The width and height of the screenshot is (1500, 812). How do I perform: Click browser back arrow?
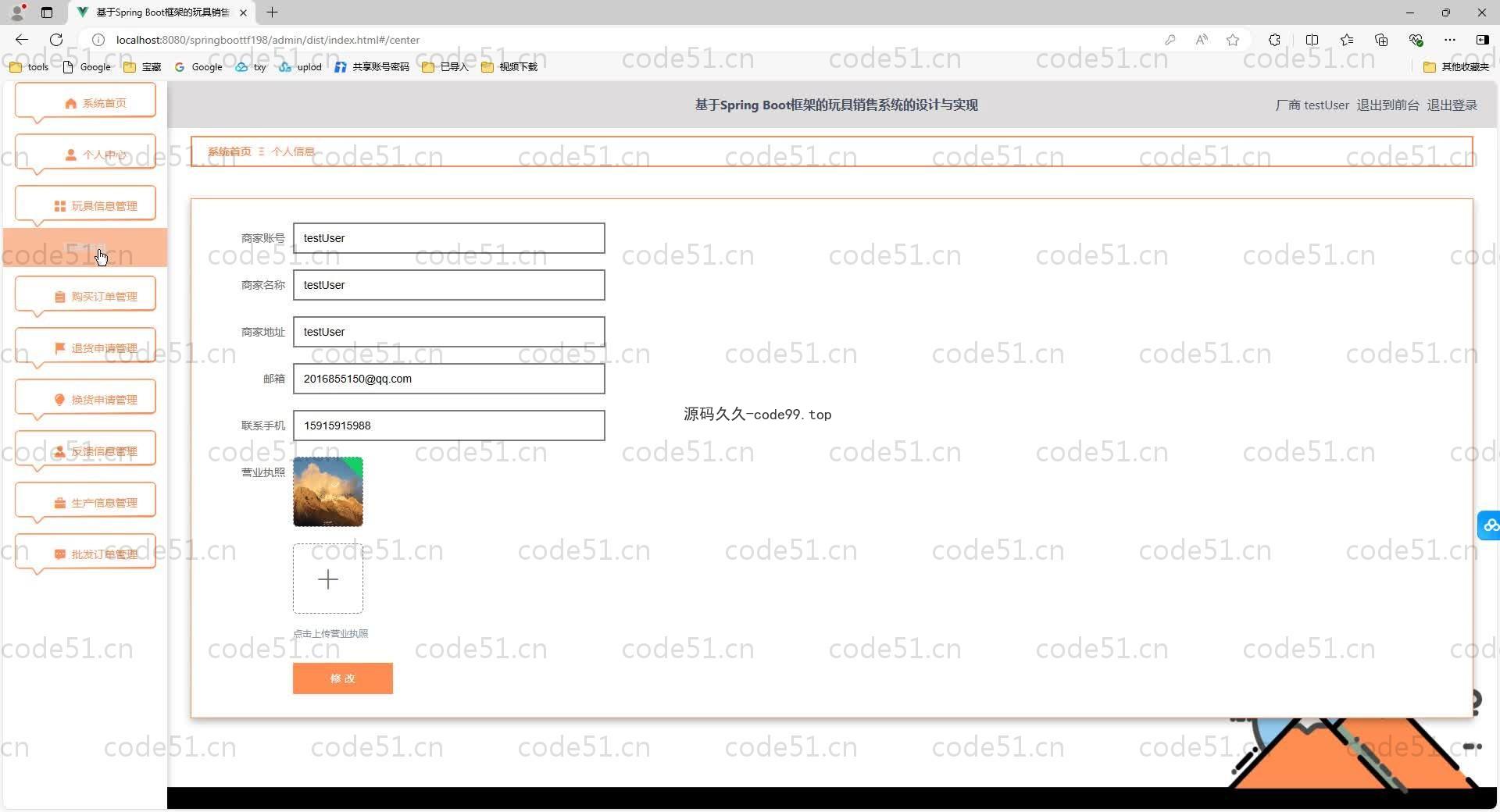coord(22,40)
